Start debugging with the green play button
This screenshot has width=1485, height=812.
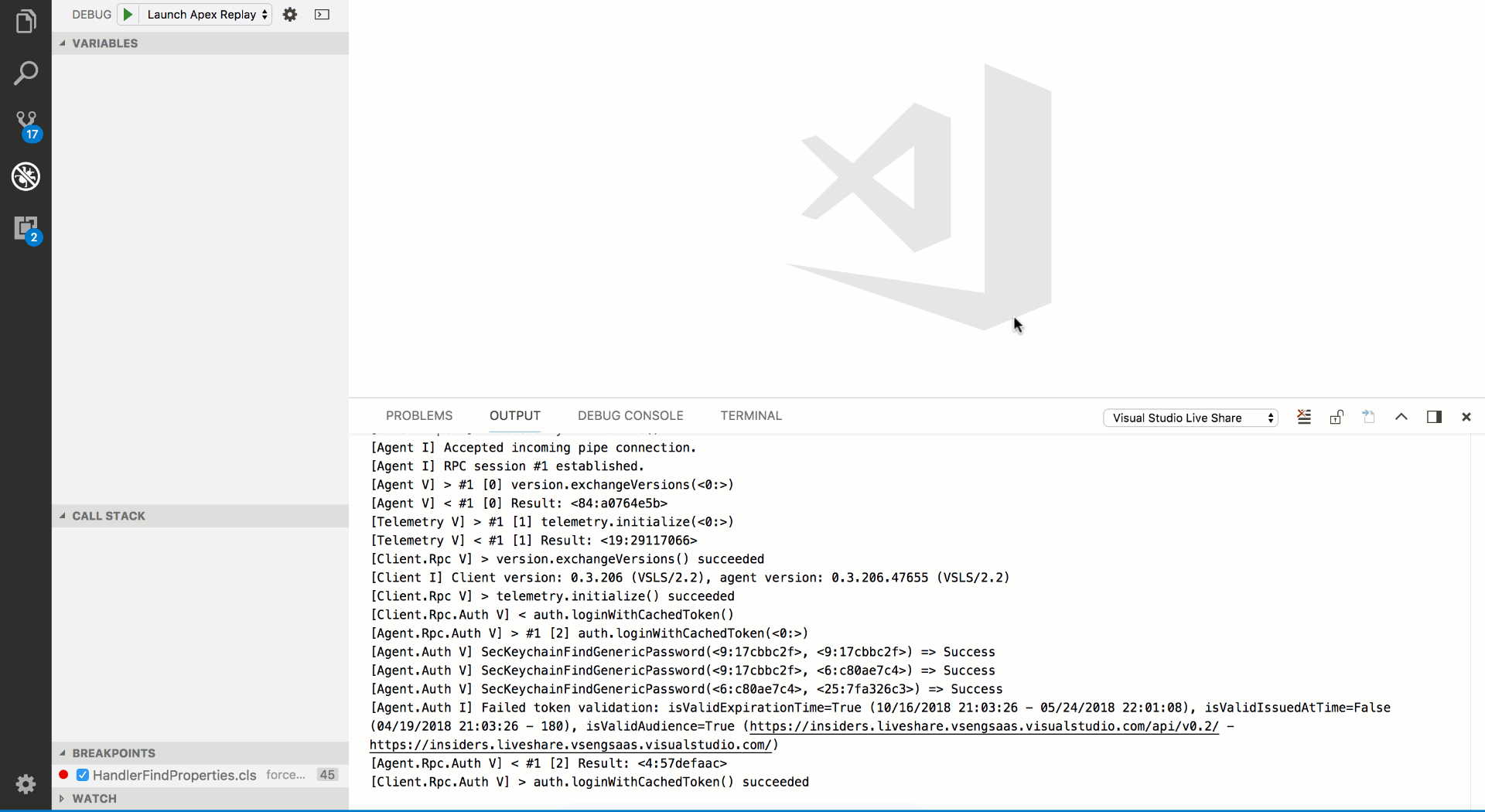click(x=128, y=14)
